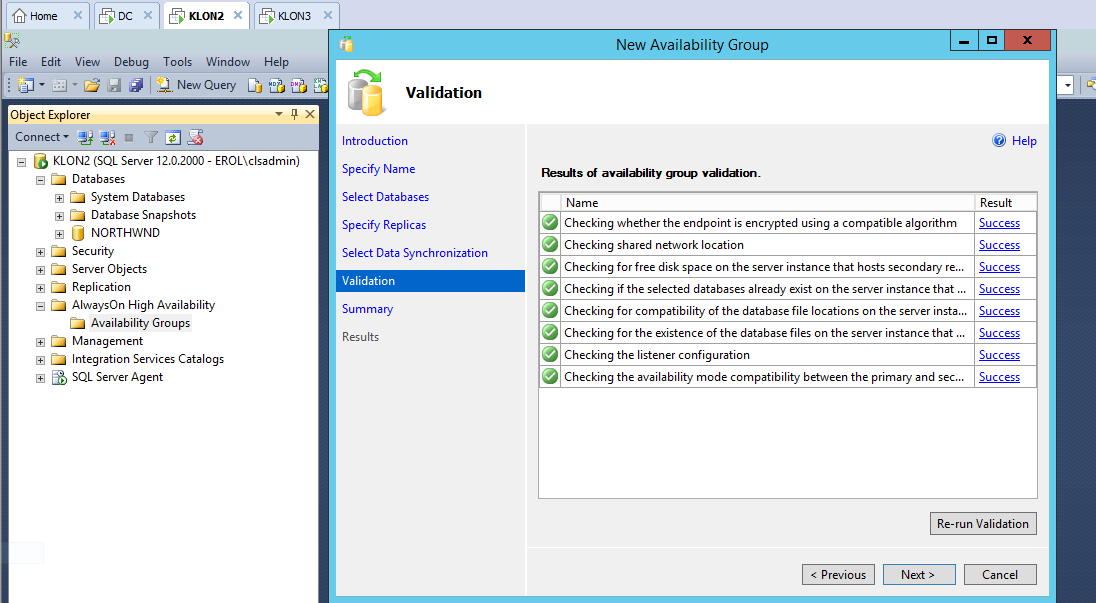The image size is (1096, 603).
Task: Switch to the KLON3 tab
Action: (x=292, y=16)
